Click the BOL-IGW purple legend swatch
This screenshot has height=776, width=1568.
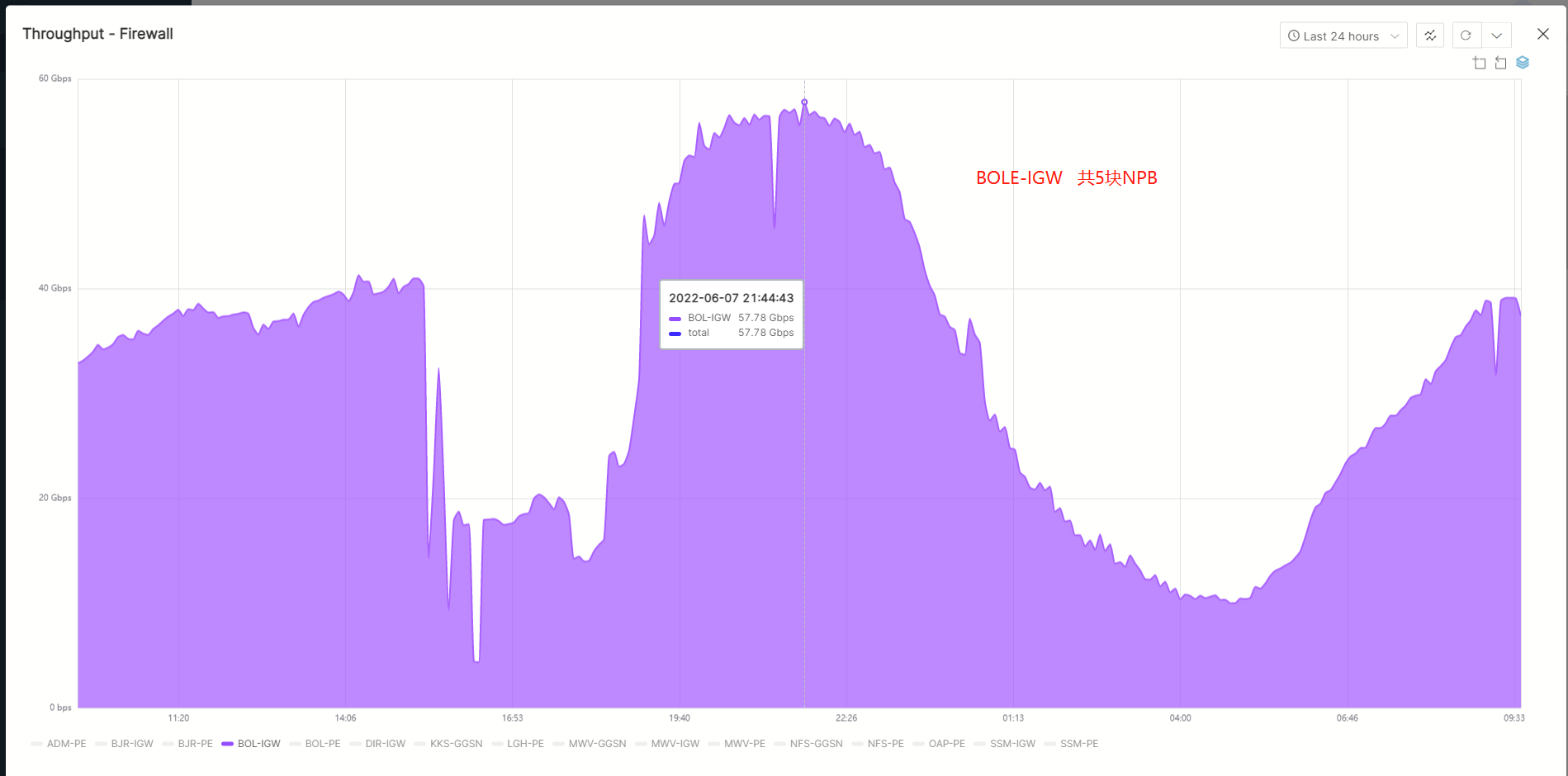tap(228, 744)
